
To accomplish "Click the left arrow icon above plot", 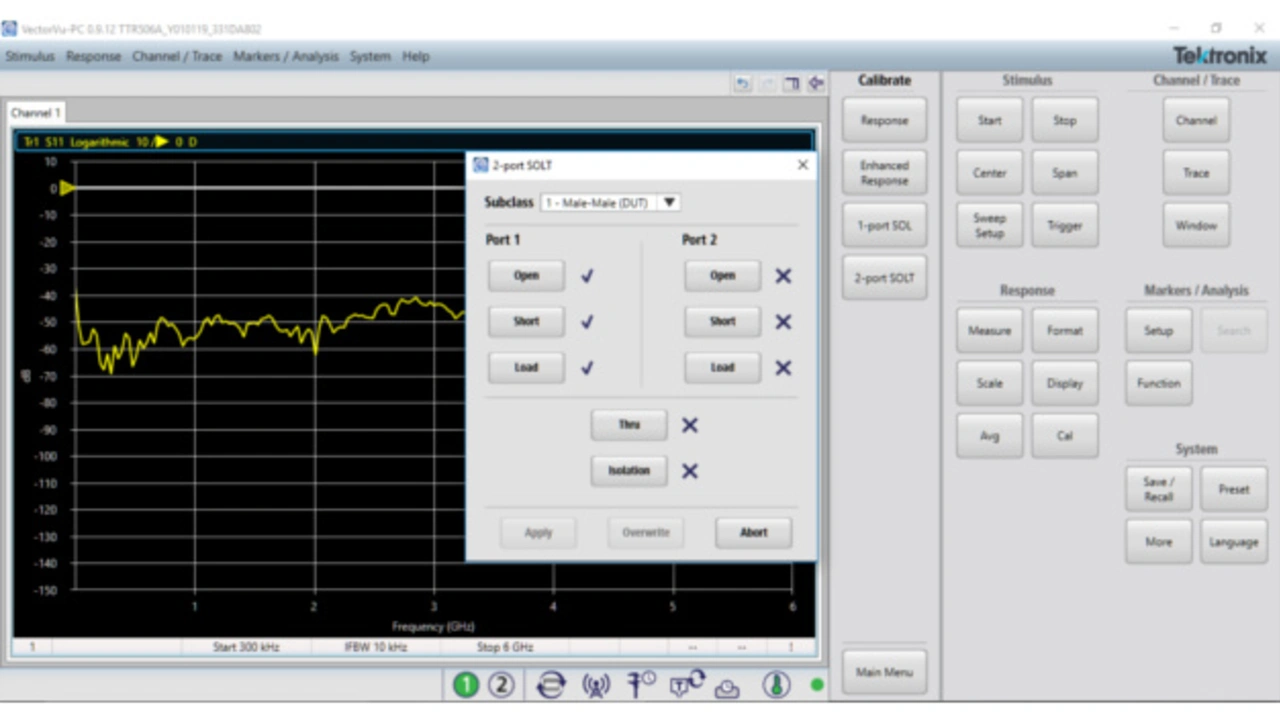I will click(816, 84).
